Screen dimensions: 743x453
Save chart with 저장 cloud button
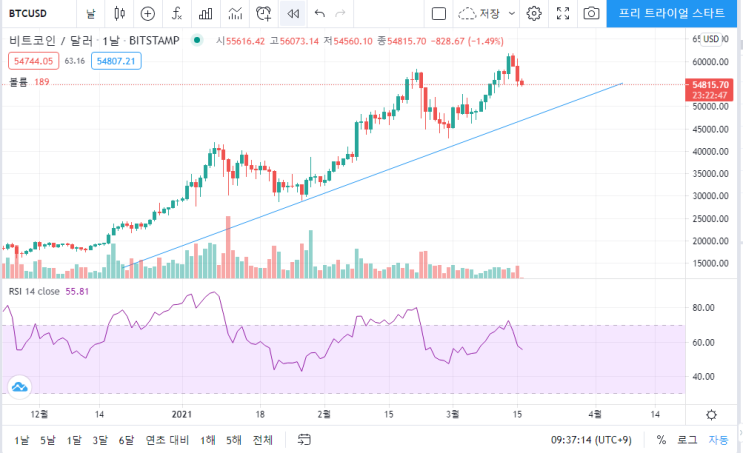pyautogui.click(x=479, y=14)
